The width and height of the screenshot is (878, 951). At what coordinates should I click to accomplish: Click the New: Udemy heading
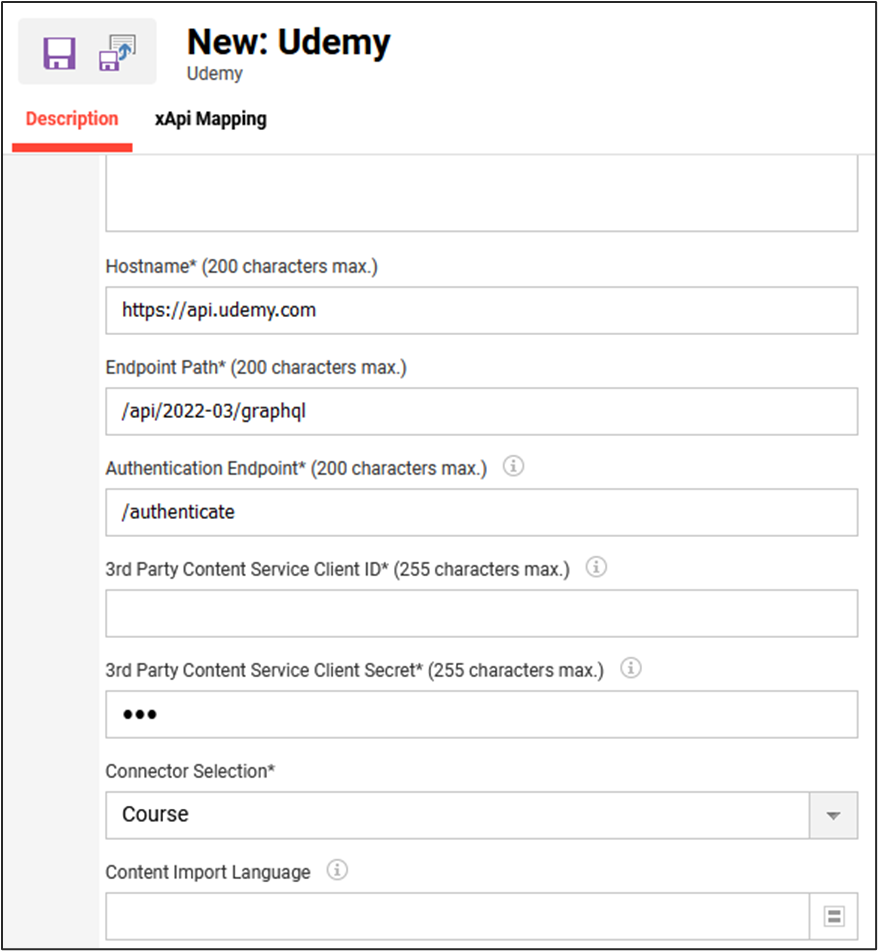click(288, 42)
